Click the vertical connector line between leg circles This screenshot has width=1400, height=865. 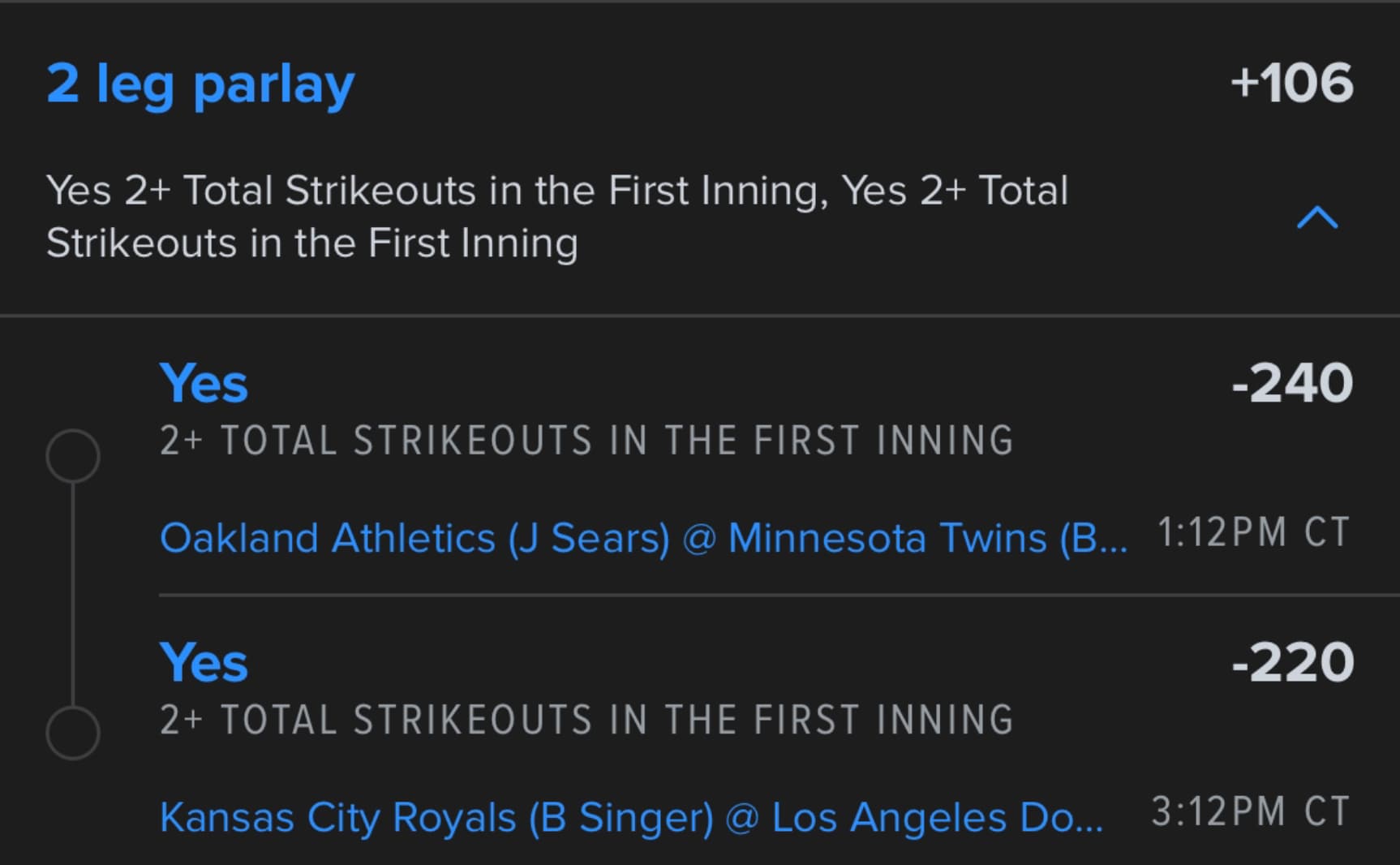coord(73,594)
